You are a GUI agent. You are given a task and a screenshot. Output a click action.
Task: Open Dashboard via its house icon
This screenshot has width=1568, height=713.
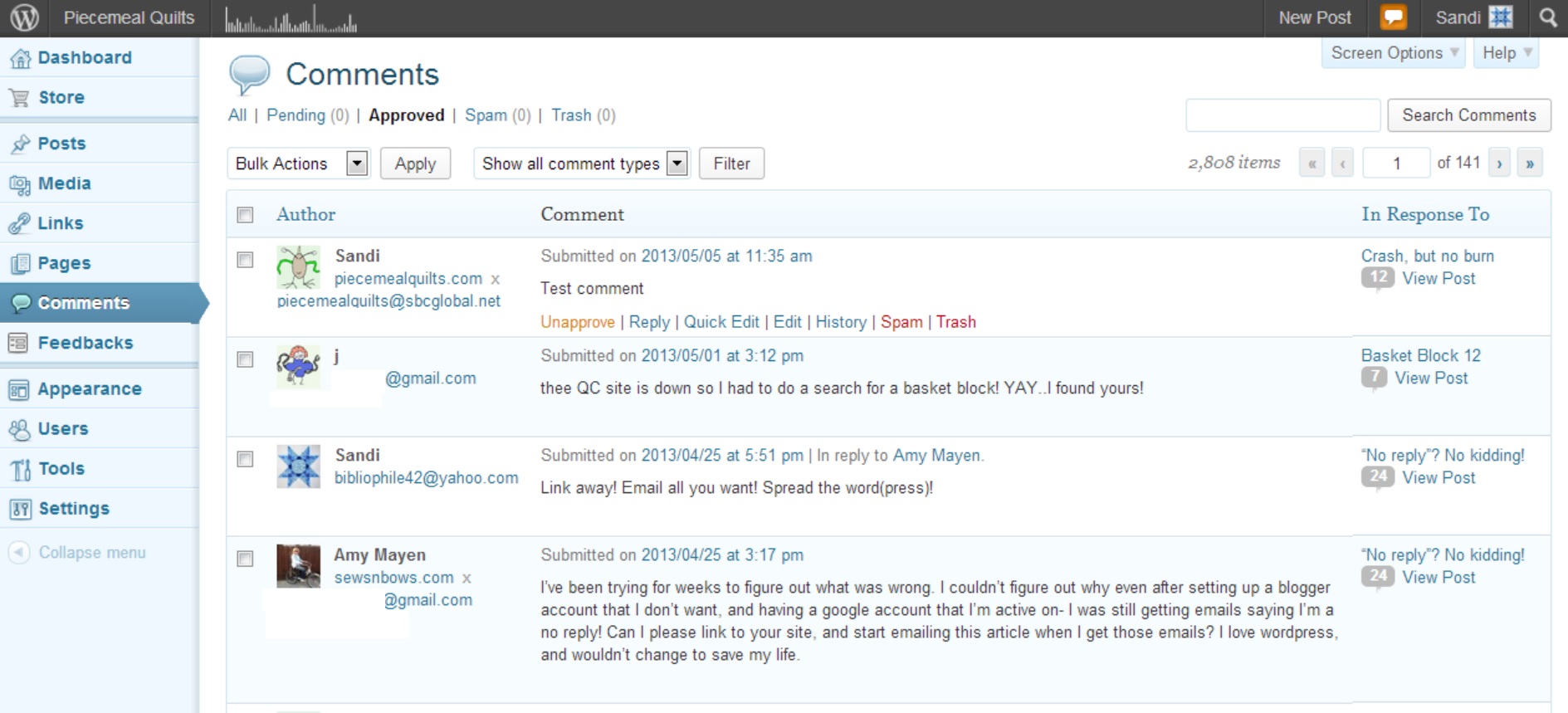point(20,58)
